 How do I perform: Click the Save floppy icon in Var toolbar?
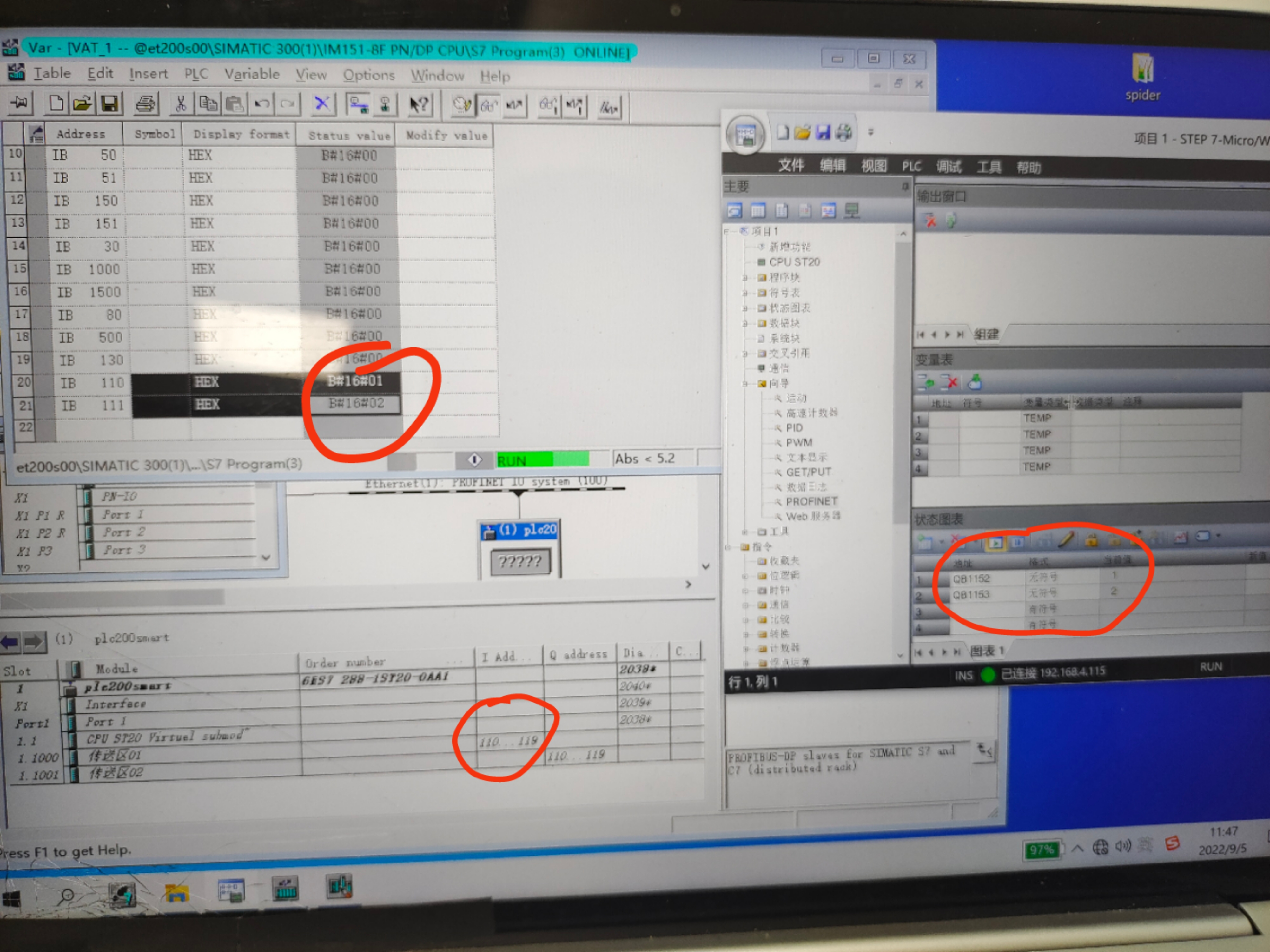click(110, 104)
